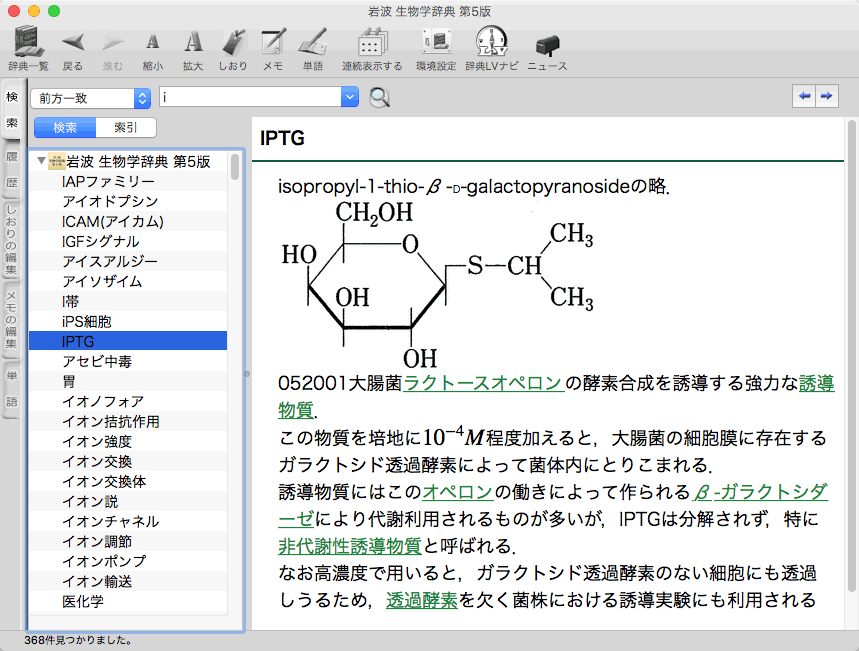
Task: Switch to the 索引 index segment
Action: [126, 127]
